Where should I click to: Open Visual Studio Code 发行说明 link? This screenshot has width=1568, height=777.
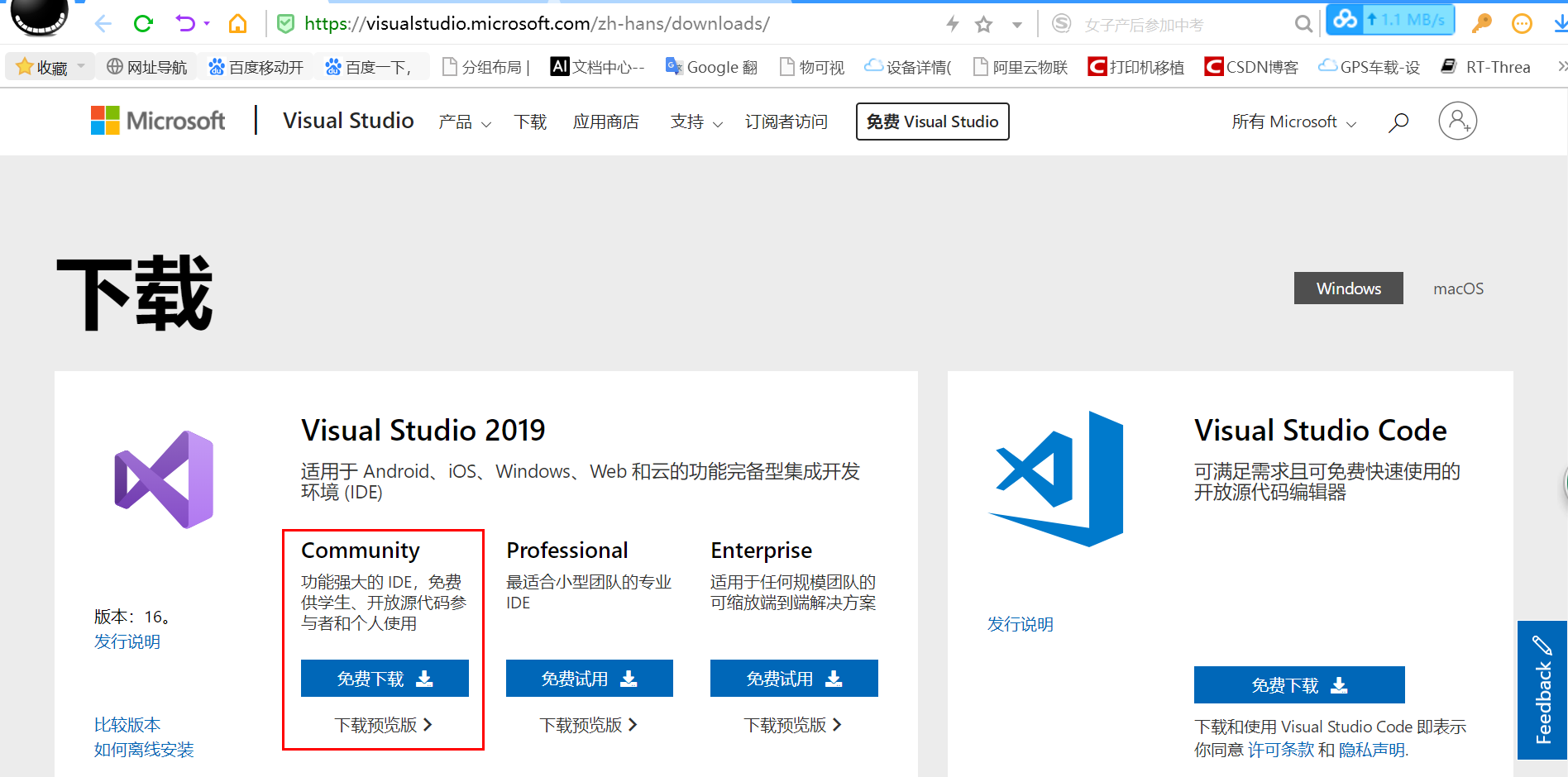pyautogui.click(x=1021, y=624)
